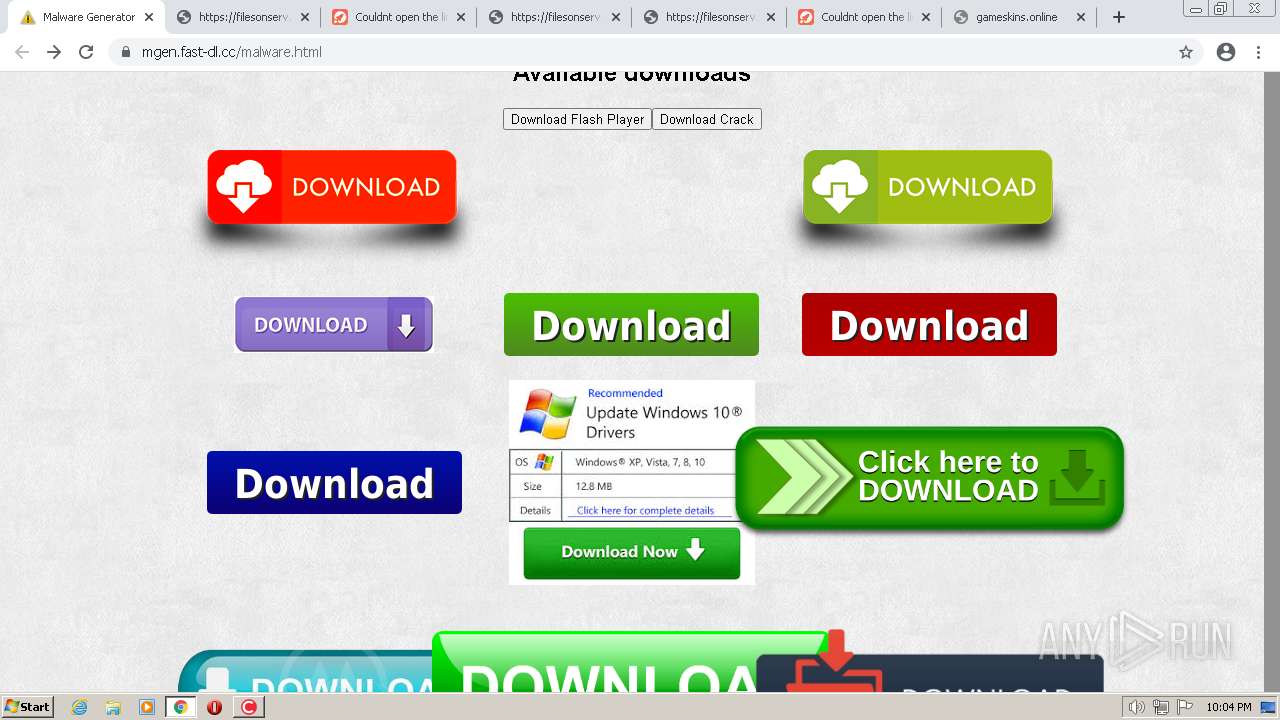Switch to the second filesonserv tab

pyautogui.click(x=555, y=17)
